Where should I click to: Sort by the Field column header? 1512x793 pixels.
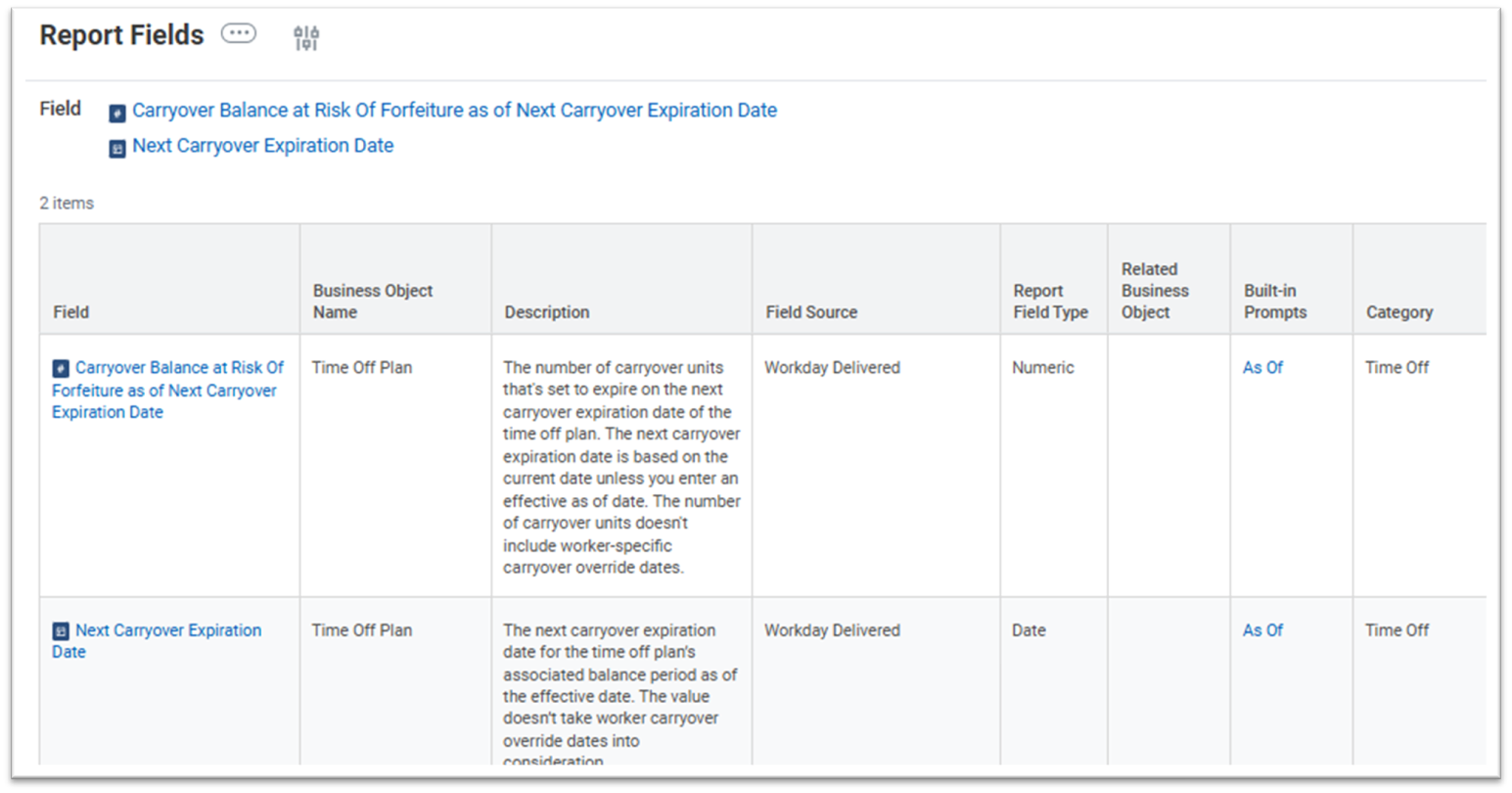(x=70, y=312)
